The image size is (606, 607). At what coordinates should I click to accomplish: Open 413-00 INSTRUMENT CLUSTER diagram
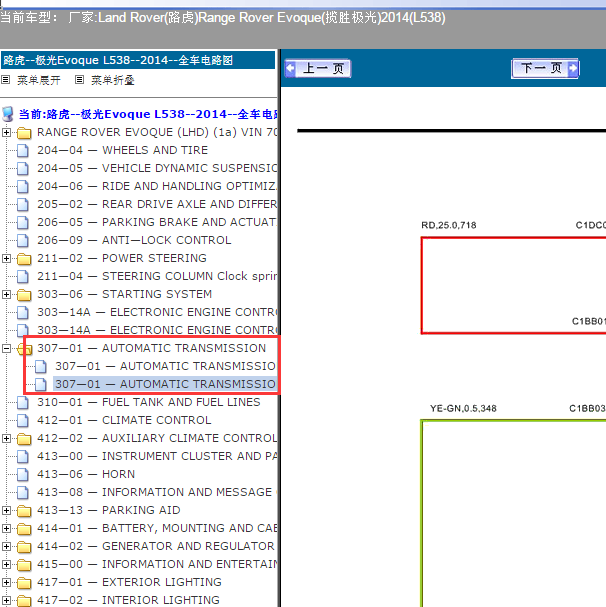(157, 456)
